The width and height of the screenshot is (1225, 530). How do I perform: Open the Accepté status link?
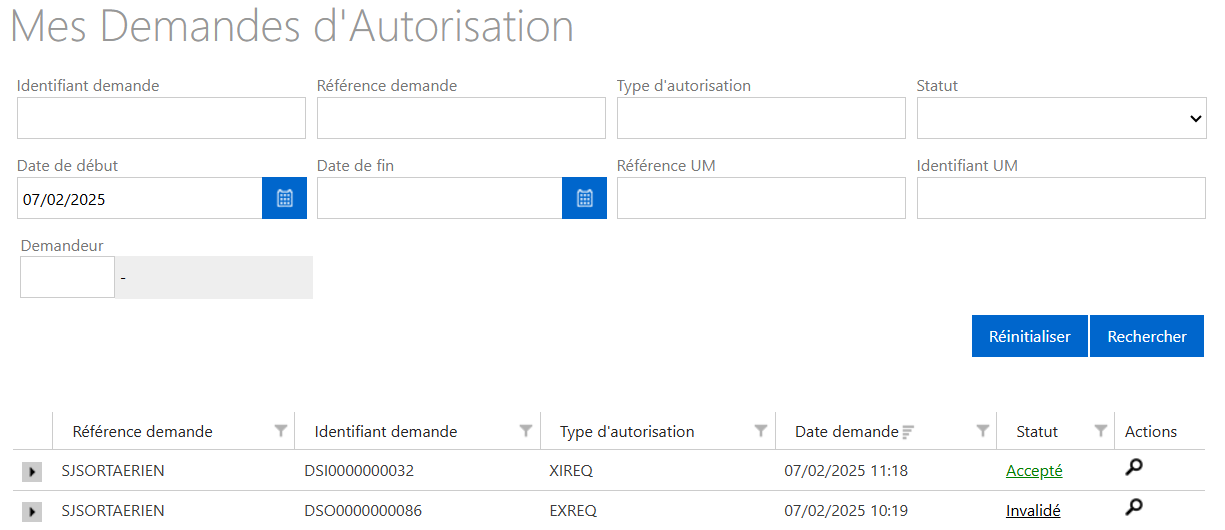[x=1034, y=471]
